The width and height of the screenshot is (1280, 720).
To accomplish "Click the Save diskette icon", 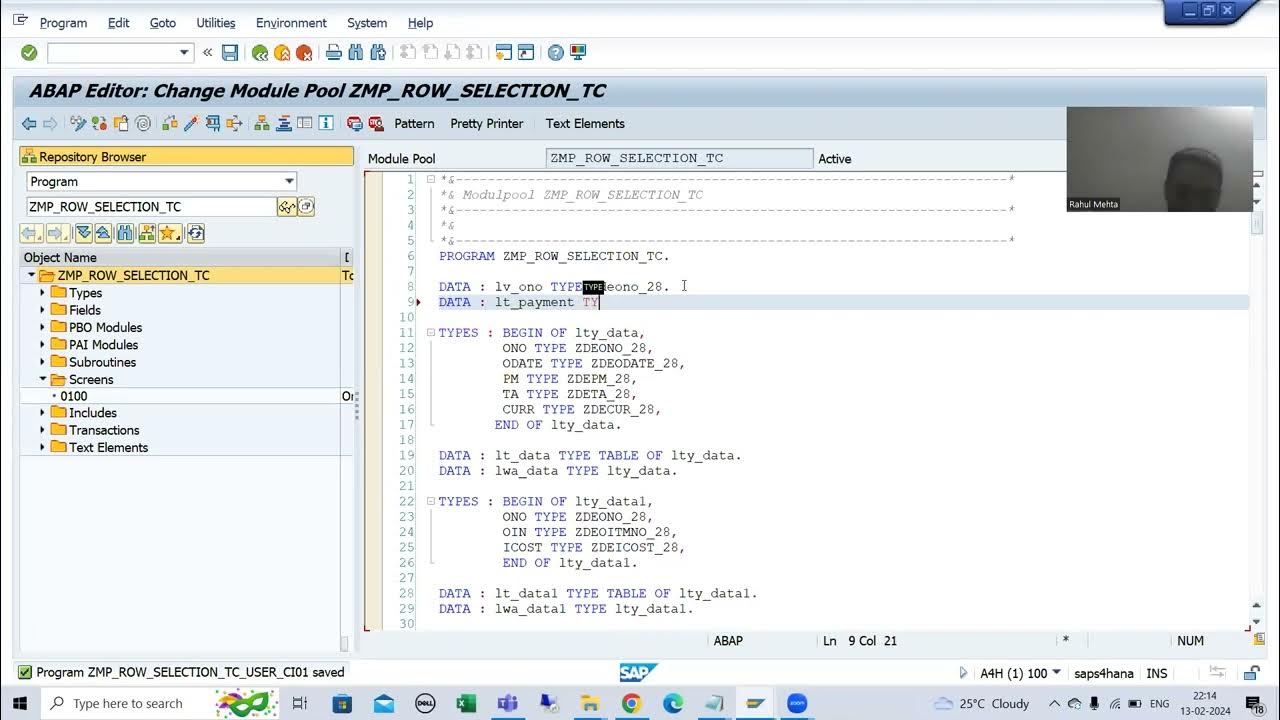I will [230, 52].
